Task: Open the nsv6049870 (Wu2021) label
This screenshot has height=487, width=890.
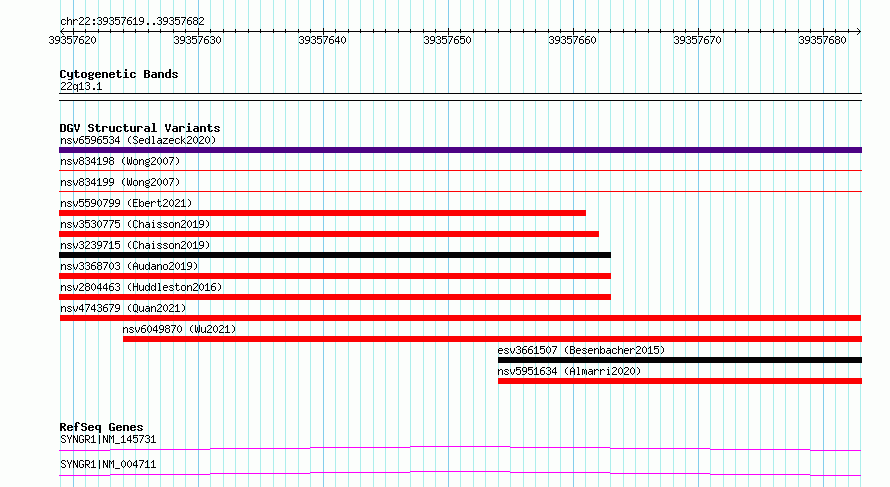Action: tap(179, 329)
